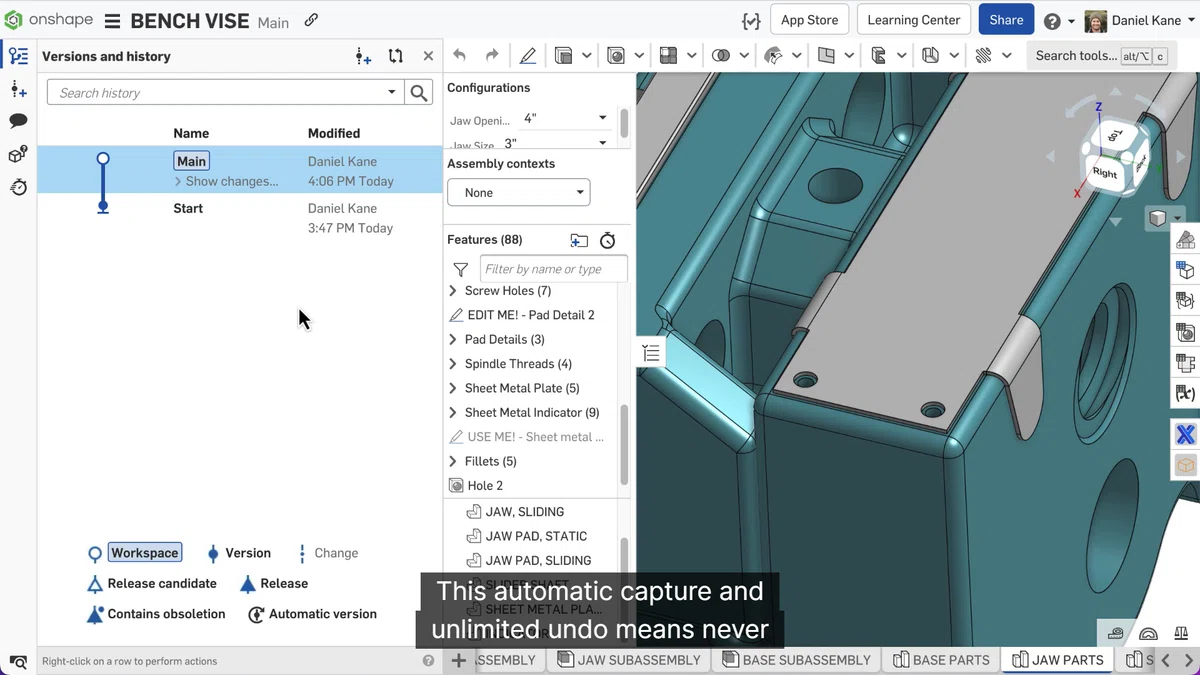Expand the Sheet Metal Plate (5) folder
The height and width of the screenshot is (675, 1200).
click(x=453, y=388)
